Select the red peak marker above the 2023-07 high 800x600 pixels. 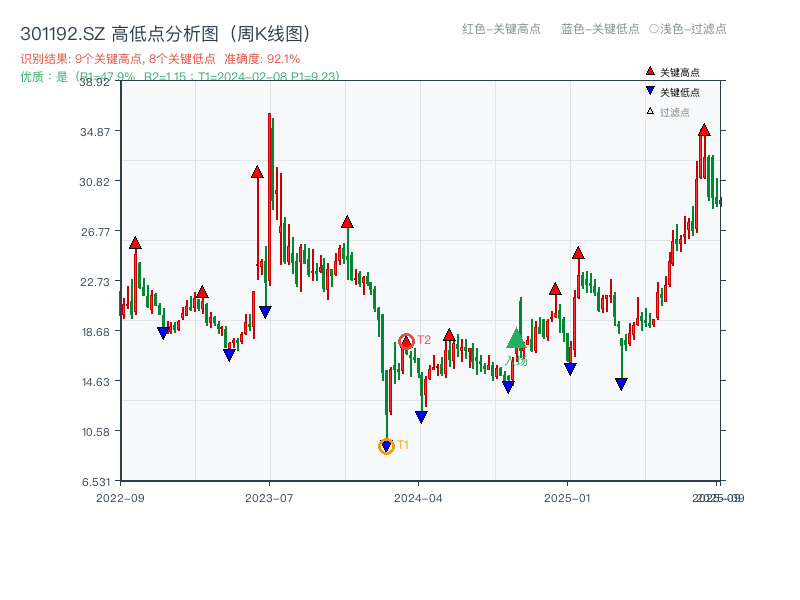tap(257, 173)
